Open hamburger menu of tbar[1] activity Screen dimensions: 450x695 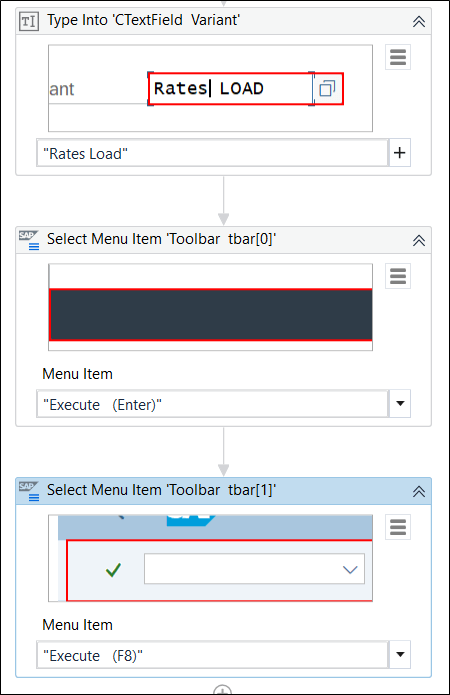(x=398, y=527)
